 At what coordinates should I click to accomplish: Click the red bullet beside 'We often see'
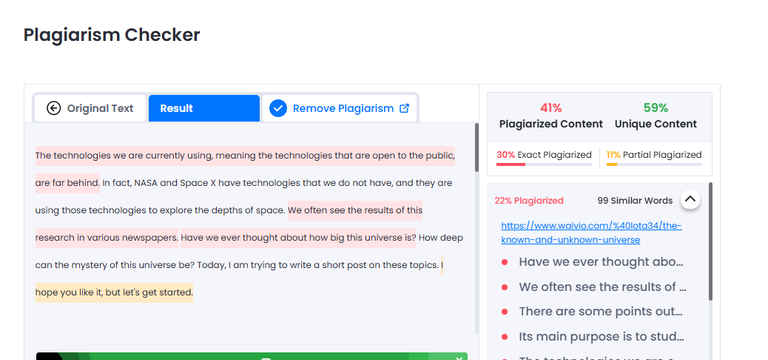coord(504,288)
